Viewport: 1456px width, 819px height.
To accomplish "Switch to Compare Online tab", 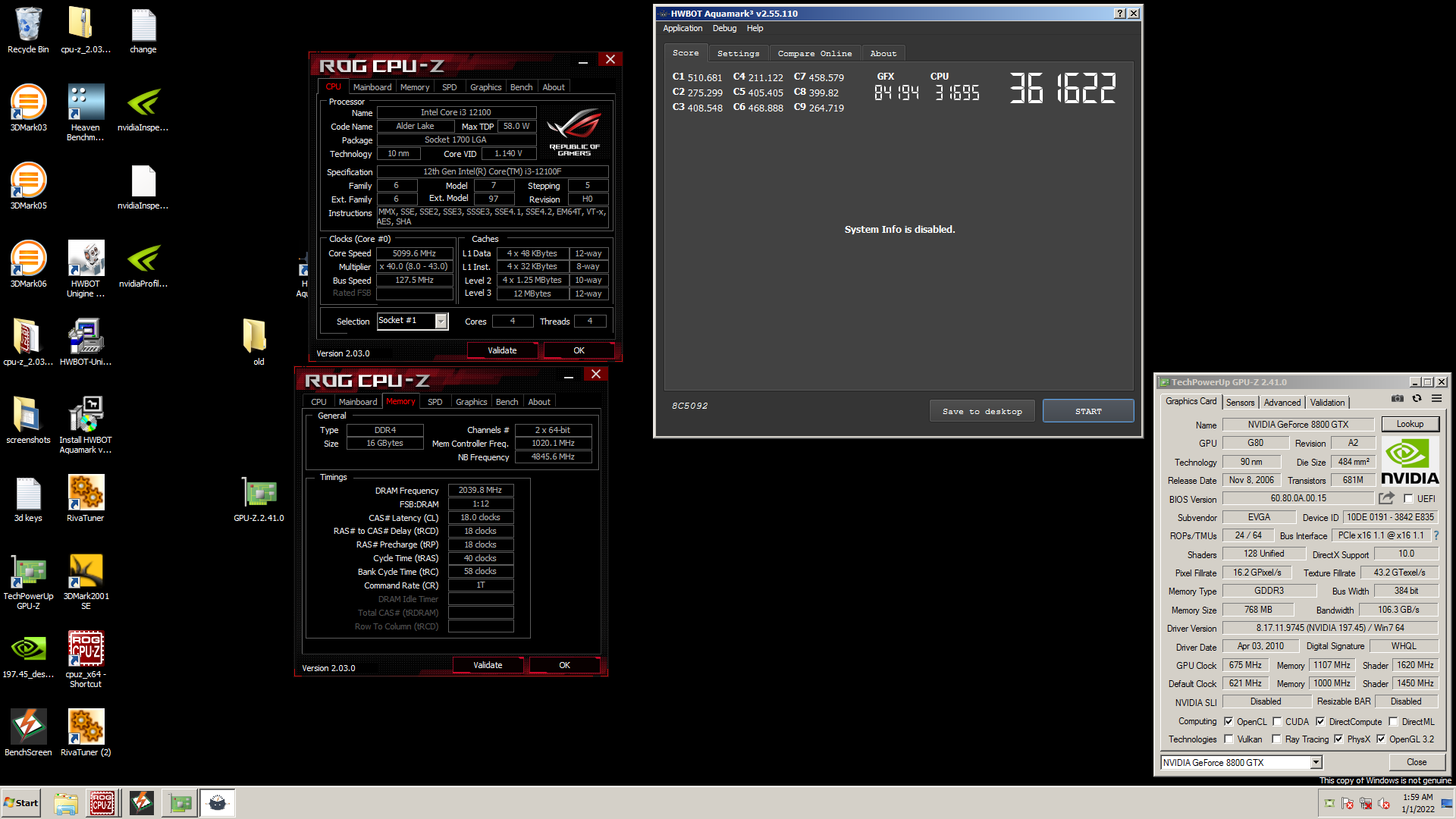I will (814, 53).
